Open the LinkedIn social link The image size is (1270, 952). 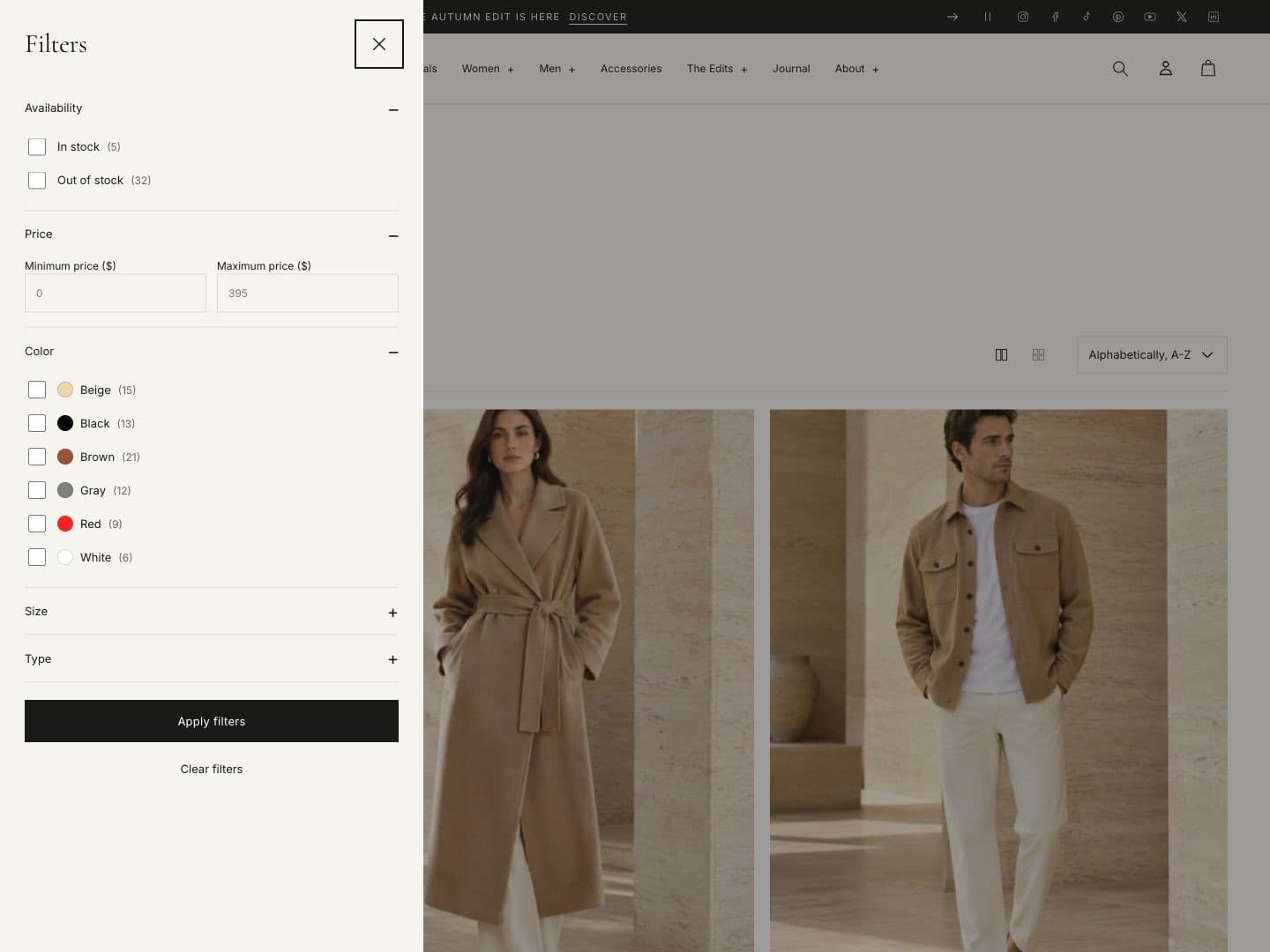pos(1214,17)
